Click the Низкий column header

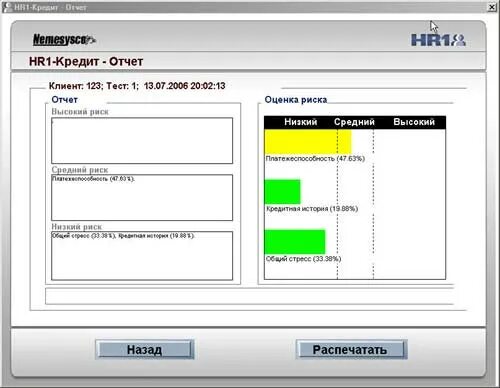(301, 122)
